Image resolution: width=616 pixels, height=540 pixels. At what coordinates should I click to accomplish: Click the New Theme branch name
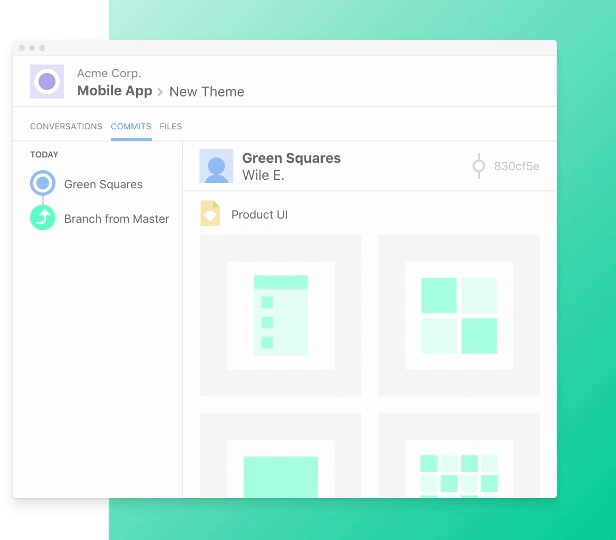[207, 92]
